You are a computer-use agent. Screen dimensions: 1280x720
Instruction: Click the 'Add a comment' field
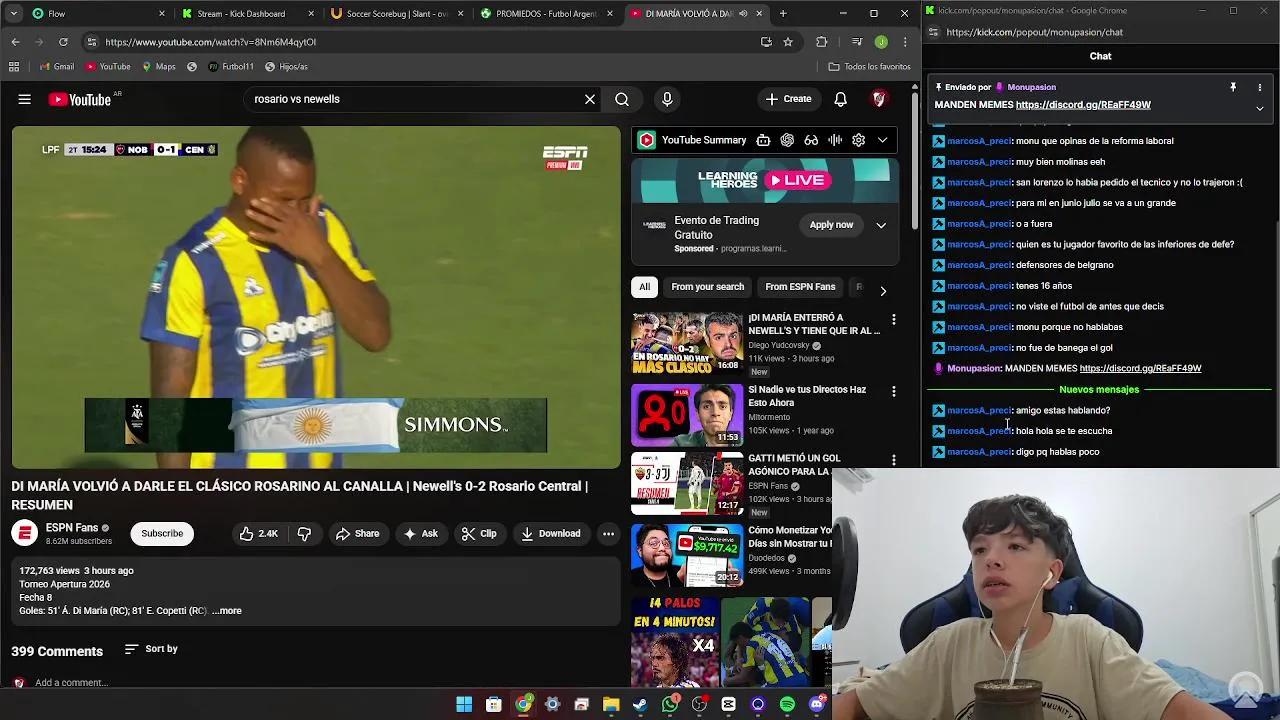71,683
